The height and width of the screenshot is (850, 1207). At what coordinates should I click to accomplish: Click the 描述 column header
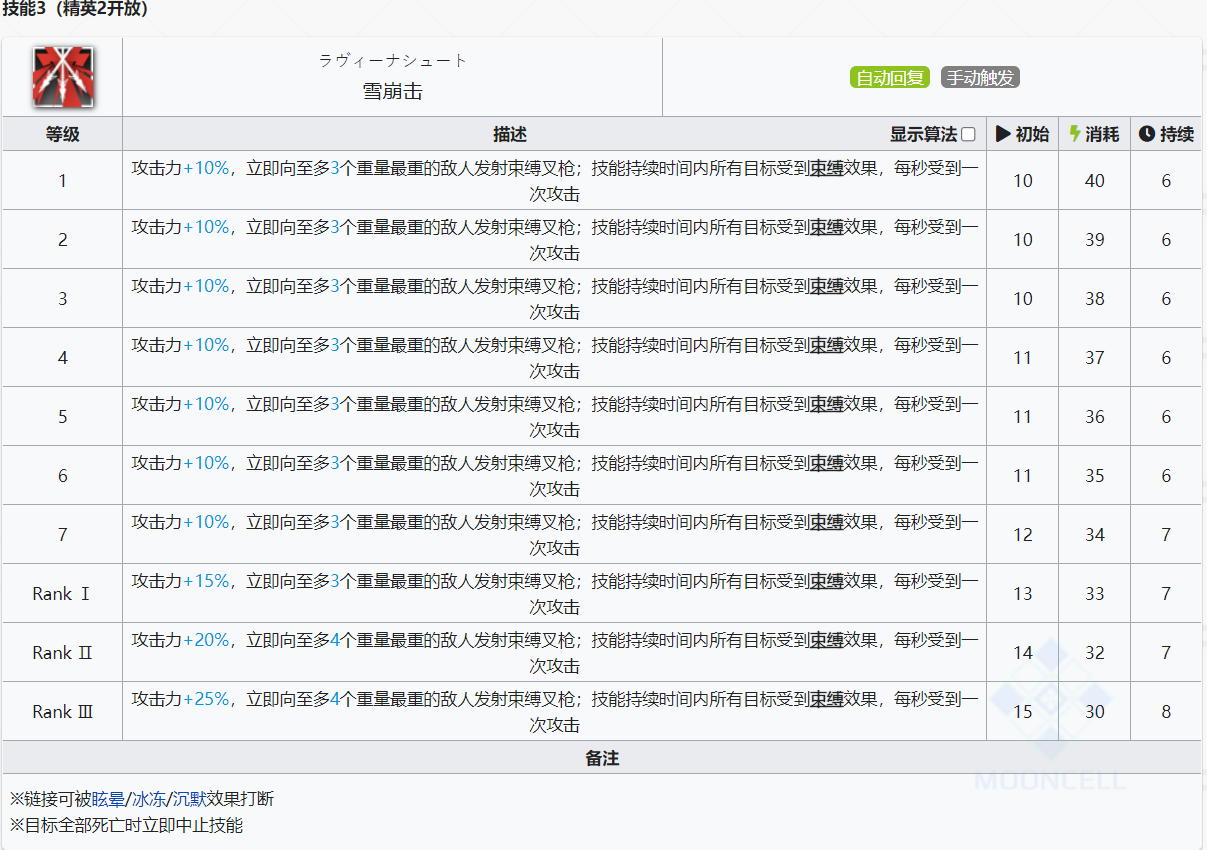509,134
